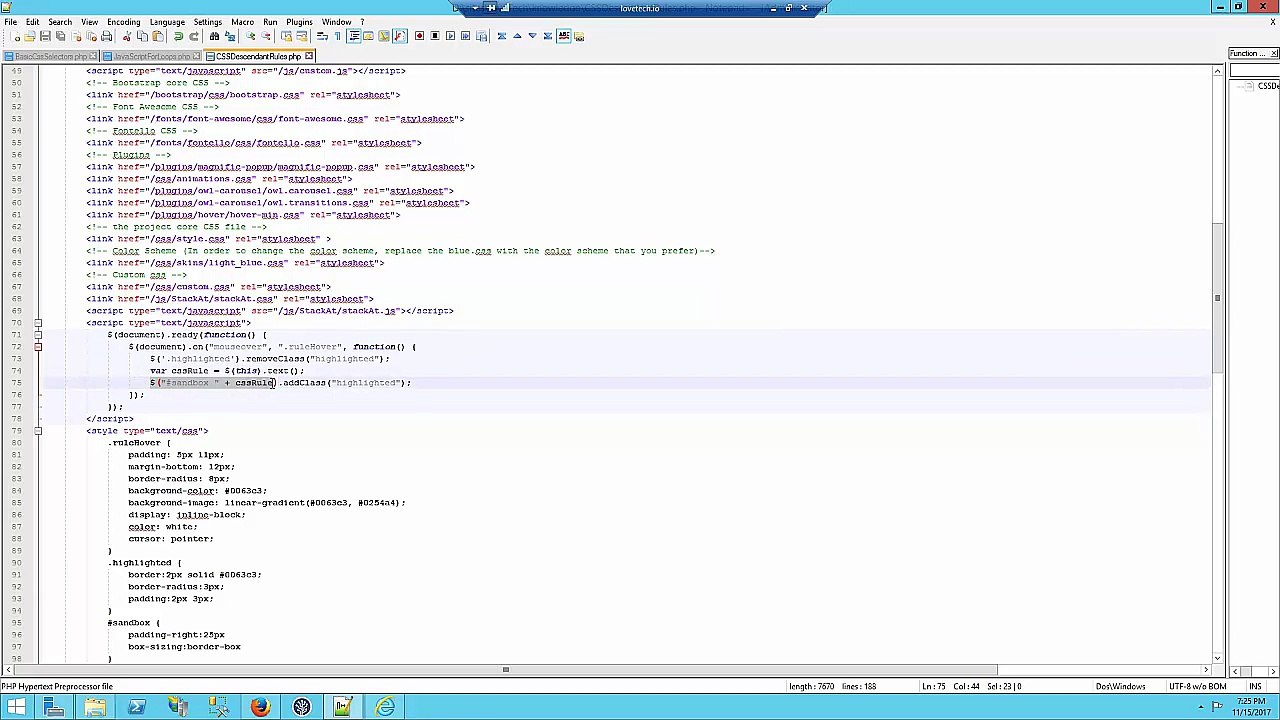Click the Redo toolbar icon
This screenshot has height=720, width=1280.
click(194, 36)
